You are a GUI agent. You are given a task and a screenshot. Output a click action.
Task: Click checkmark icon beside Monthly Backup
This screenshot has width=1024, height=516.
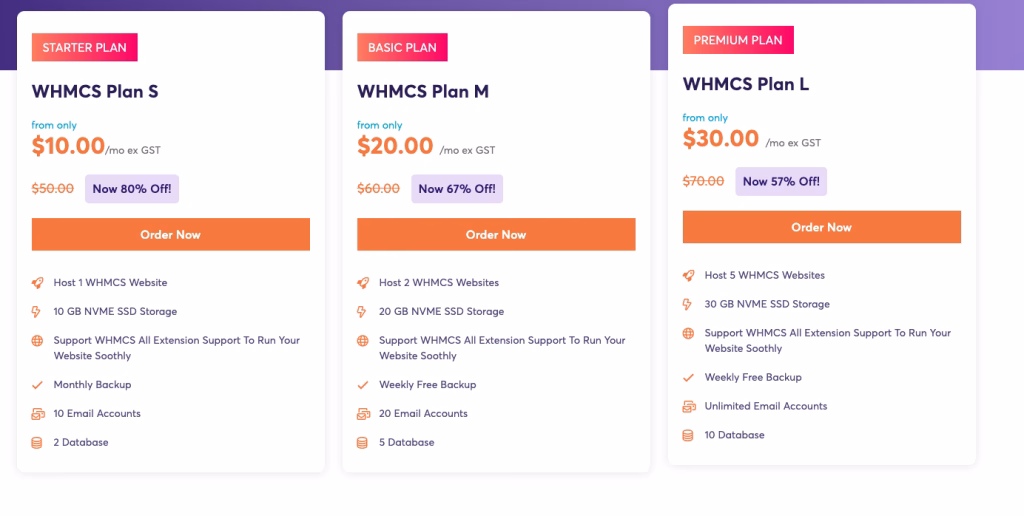coord(37,385)
